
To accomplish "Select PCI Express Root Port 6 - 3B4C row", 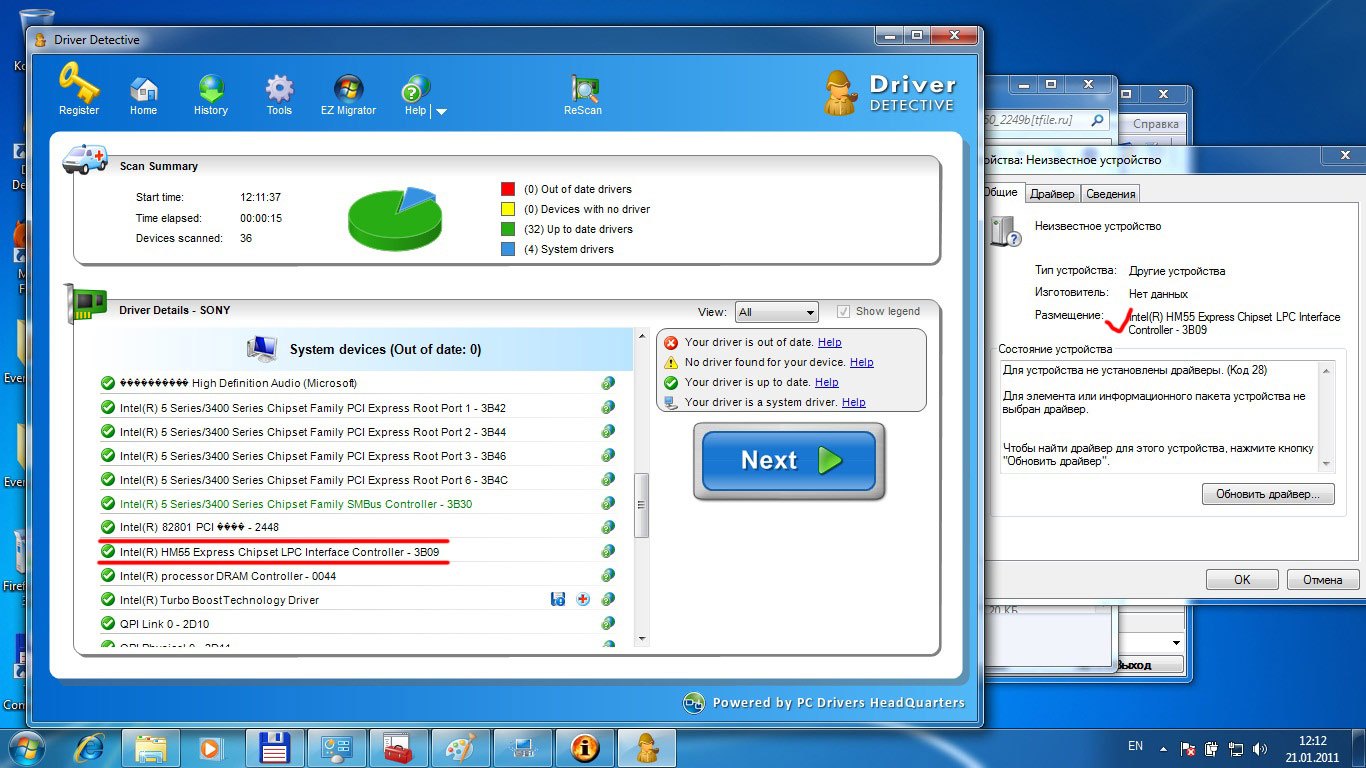I will (x=359, y=480).
